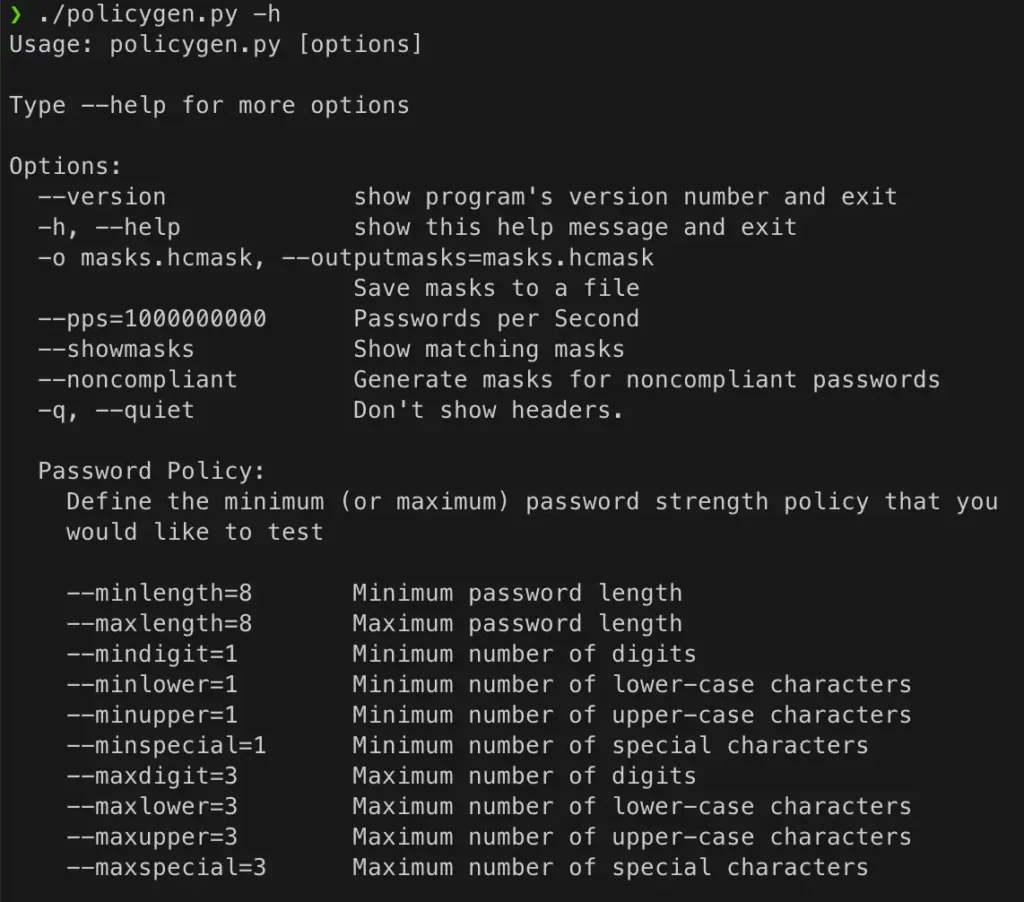Click the --maxlower=3 option
The width and height of the screenshot is (1024, 902).
pos(152,806)
